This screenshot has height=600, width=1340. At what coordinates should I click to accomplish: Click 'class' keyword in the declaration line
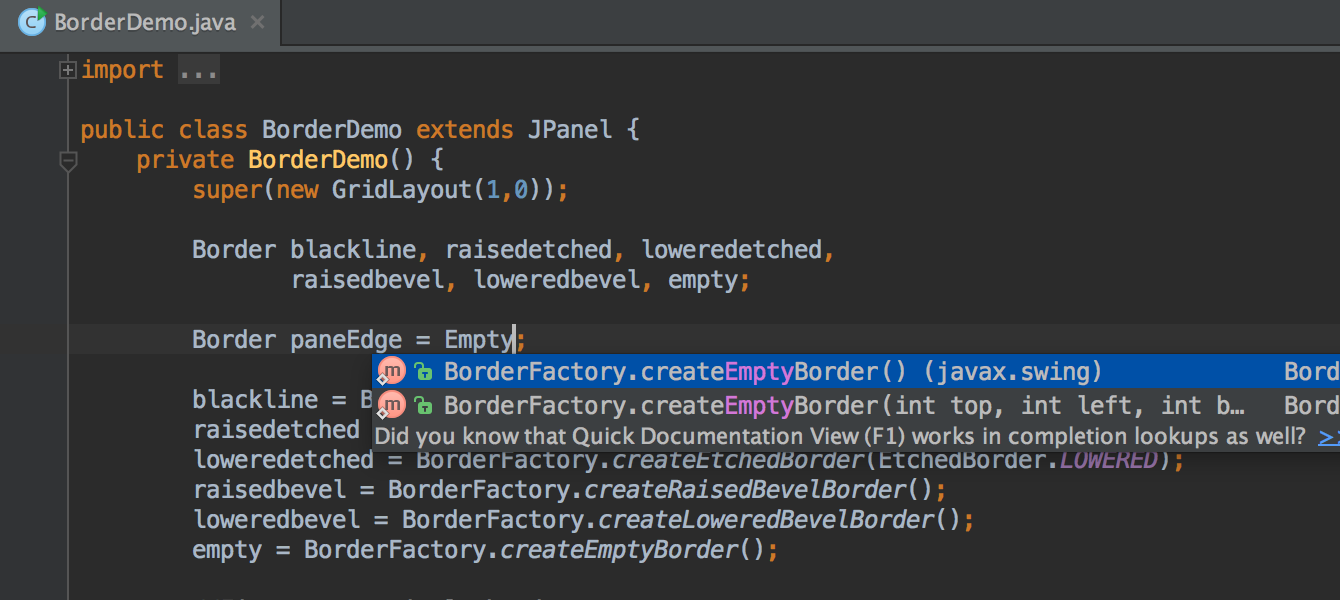pyautogui.click(x=213, y=130)
